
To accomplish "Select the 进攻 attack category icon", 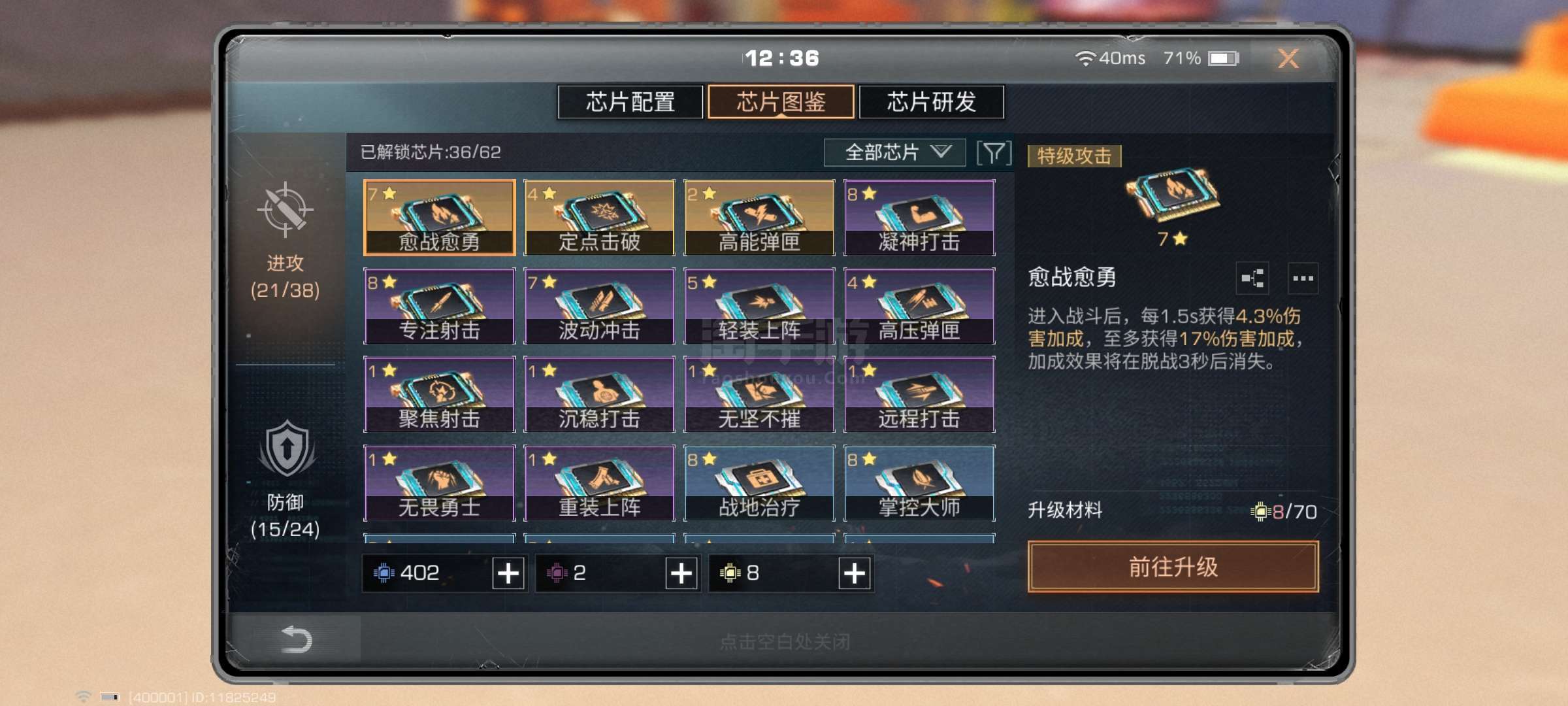I will [x=285, y=210].
